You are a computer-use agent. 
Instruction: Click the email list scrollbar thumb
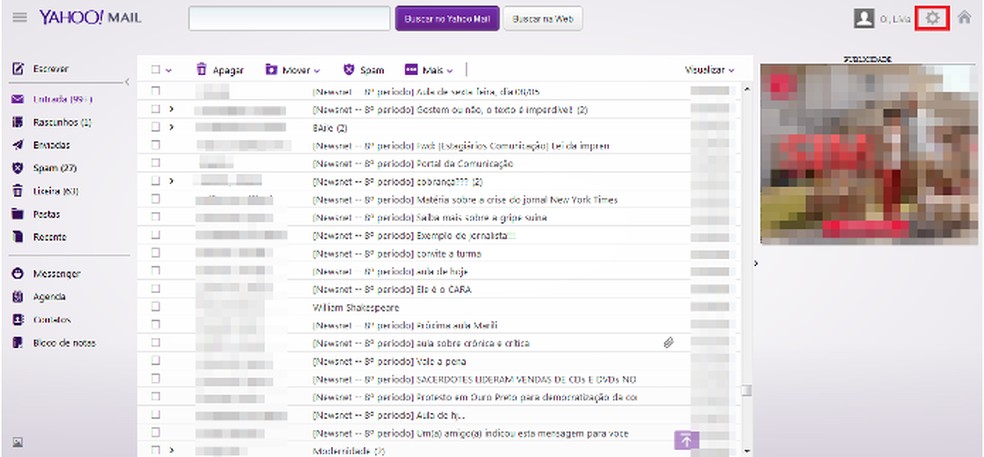pos(746,390)
